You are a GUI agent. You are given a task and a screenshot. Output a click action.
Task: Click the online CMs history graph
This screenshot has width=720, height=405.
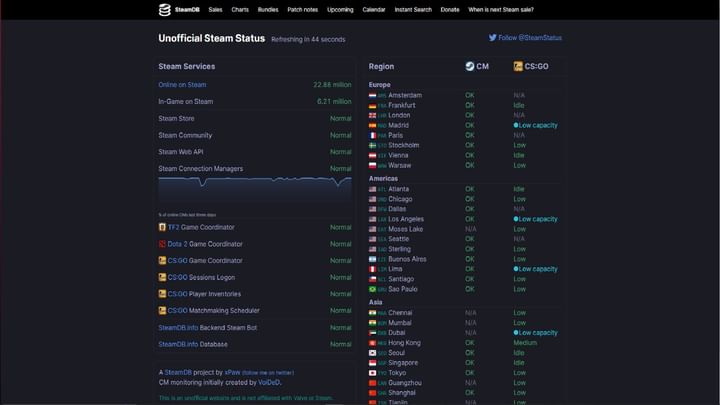point(255,192)
